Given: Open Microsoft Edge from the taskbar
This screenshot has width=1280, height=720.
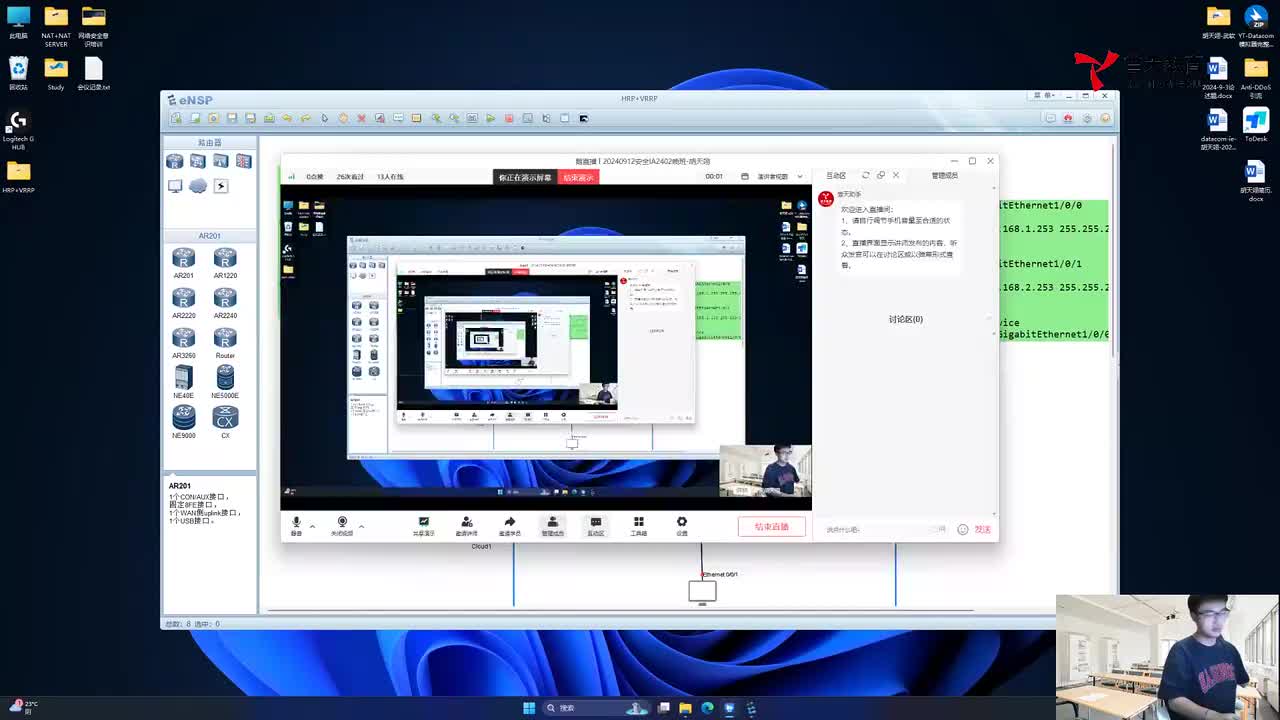Looking at the screenshot, I should pyautogui.click(x=707, y=708).
